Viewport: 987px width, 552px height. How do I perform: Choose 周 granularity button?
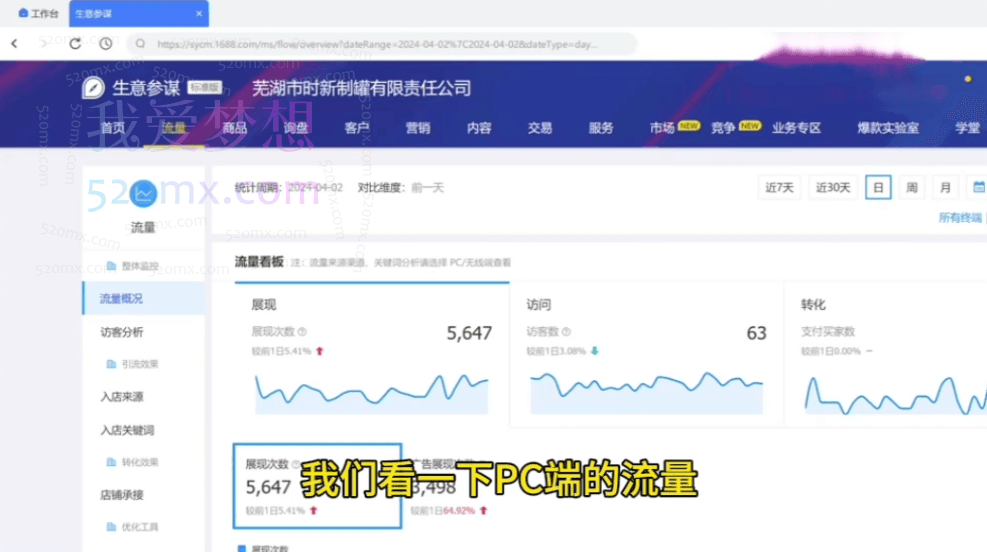click(911, 188)
